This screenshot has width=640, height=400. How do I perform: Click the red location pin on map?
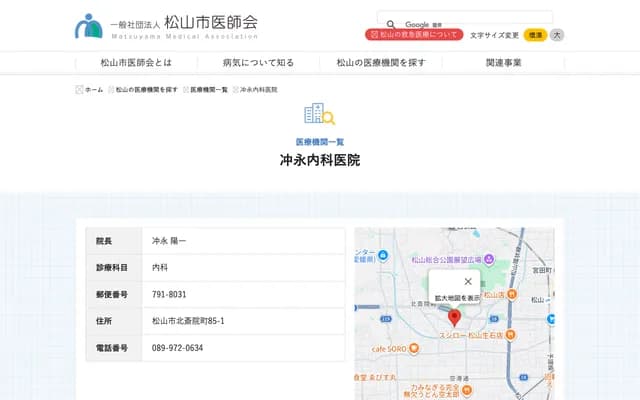[x=454, y=318]
